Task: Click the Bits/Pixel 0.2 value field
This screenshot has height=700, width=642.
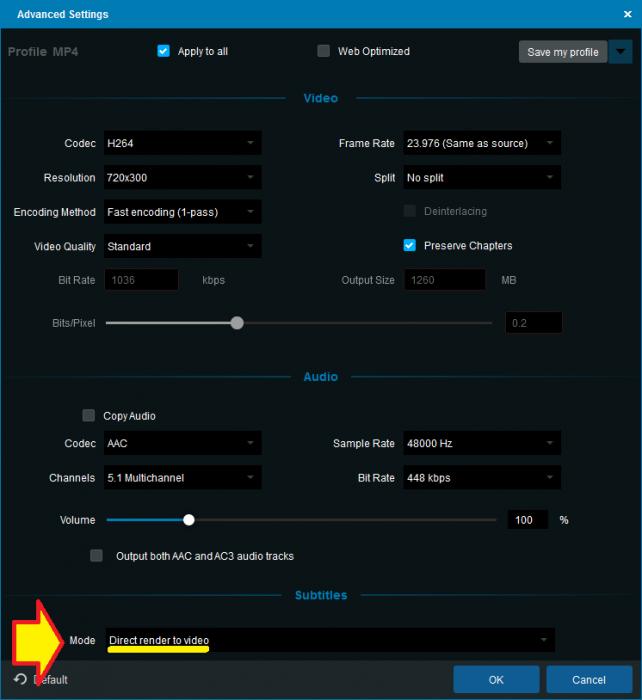Action: point(534,323)
